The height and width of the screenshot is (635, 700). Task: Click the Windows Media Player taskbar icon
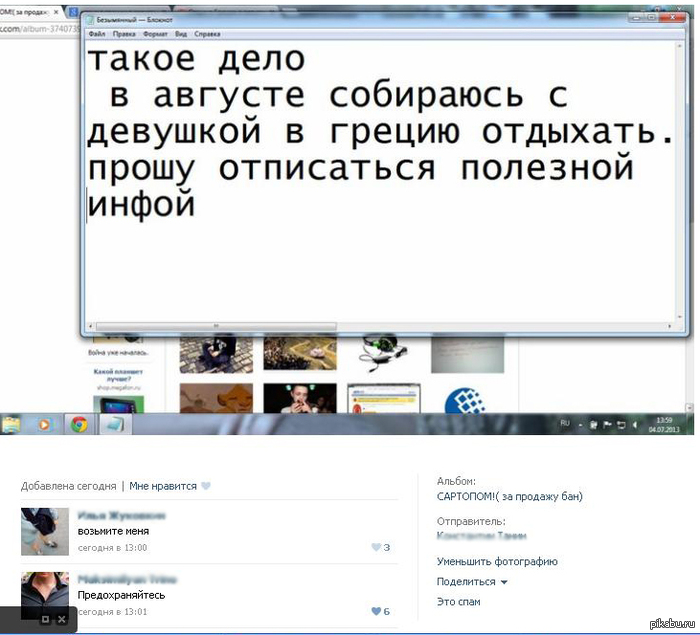click(x=44, y=424)
